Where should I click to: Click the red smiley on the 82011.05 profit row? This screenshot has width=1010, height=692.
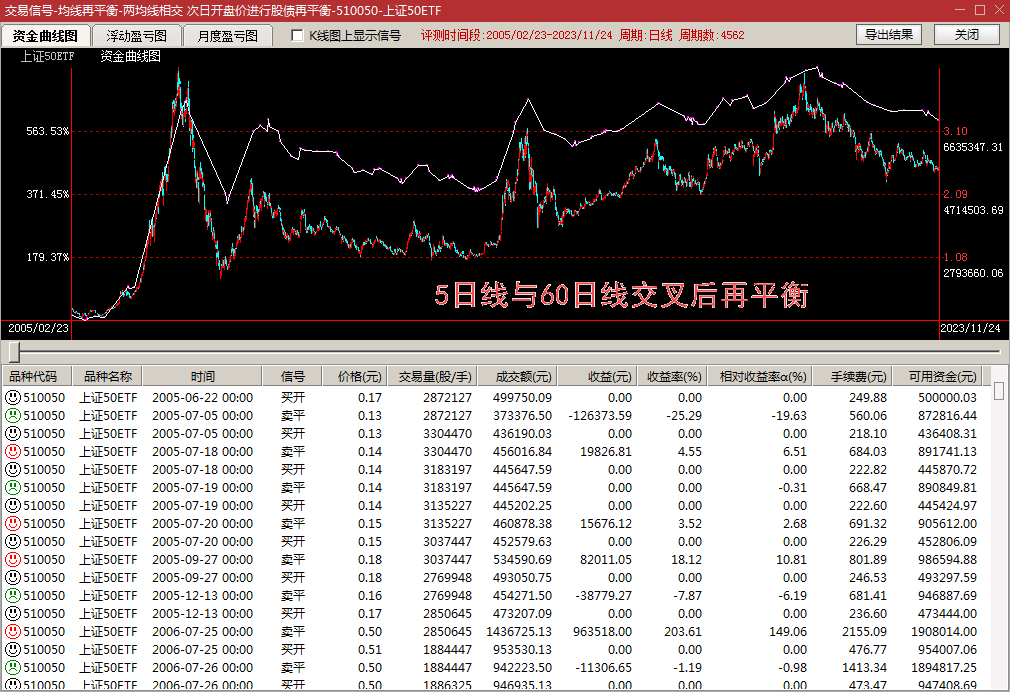click(13, 559)
